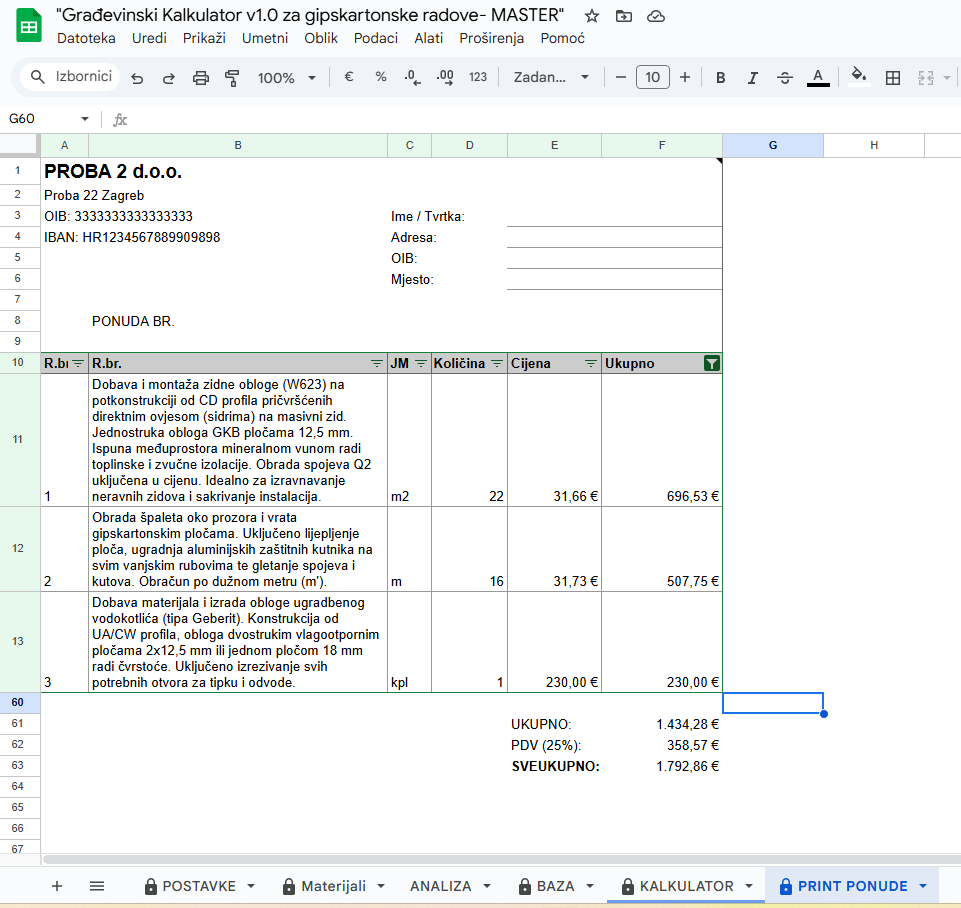Click the borders grid icon

(x=893, y=78)
